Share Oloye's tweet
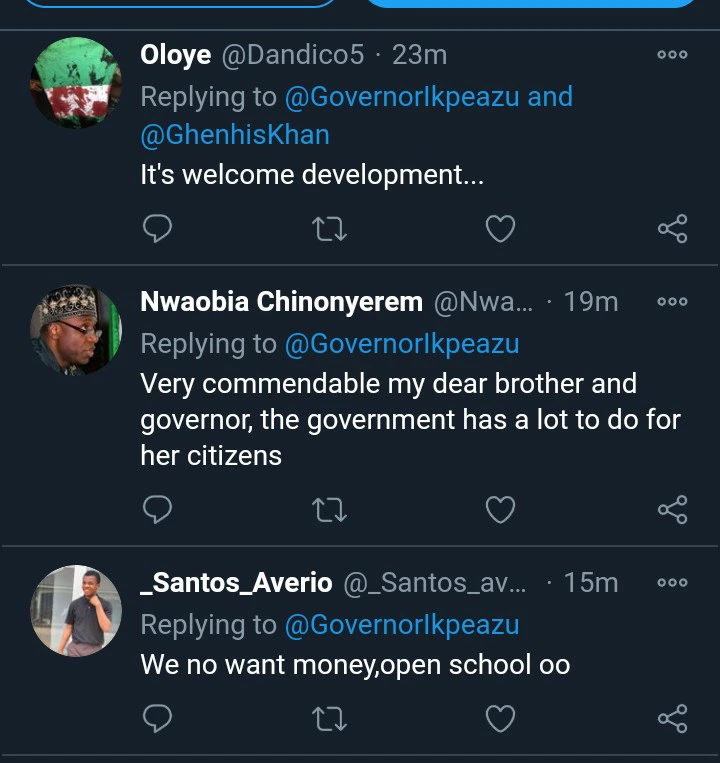Screen dimensions: 720x763 [672, 230]
